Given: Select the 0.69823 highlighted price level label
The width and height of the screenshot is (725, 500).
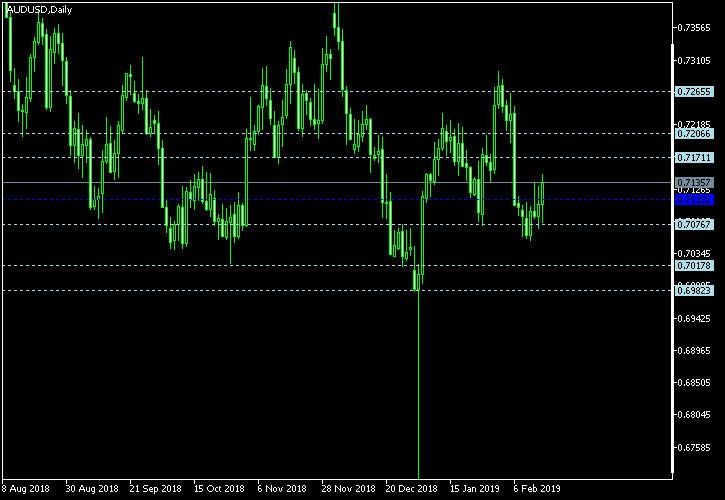Looking at the screenshot, I should pos(694,290).
